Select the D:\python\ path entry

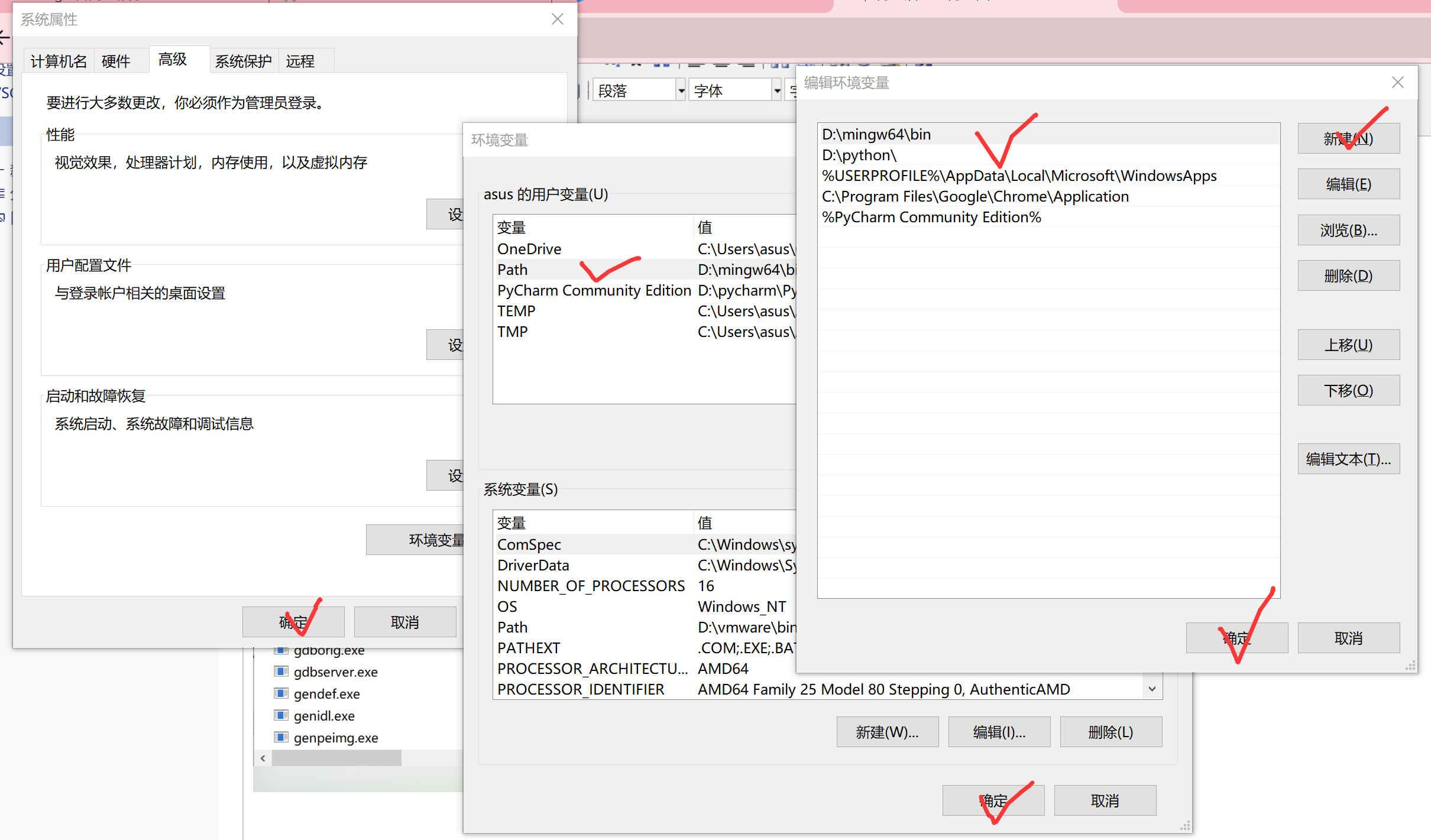pyautogui.click(x=859, y=155)
